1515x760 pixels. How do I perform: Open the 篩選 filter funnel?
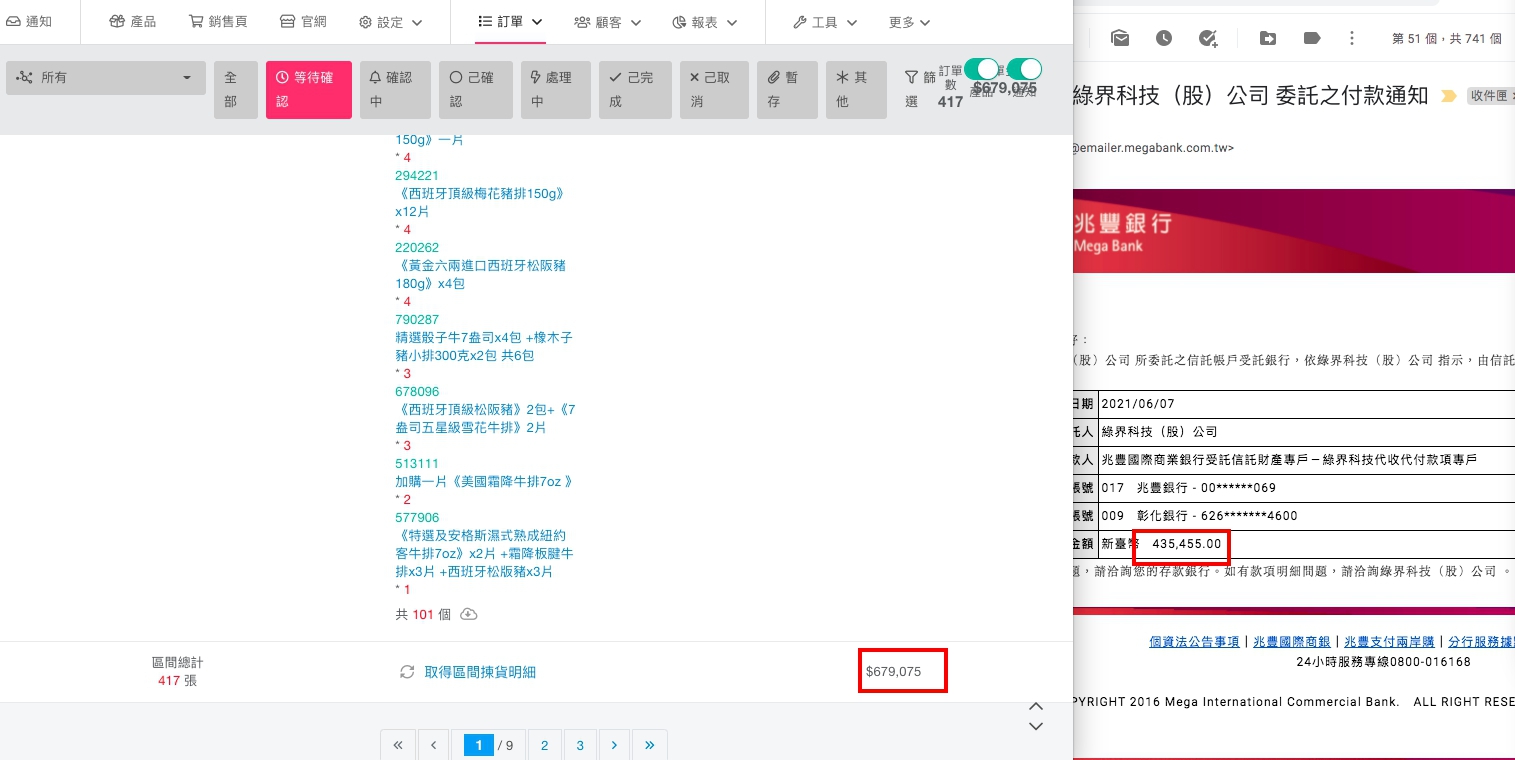[920, 89]
